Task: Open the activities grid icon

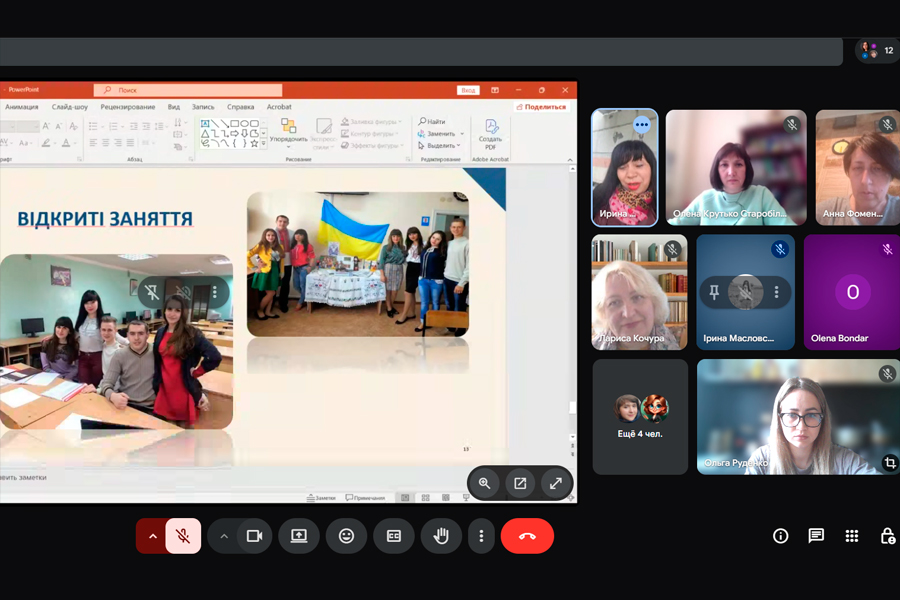Action: pyautogui.click(x=852, y=536)
